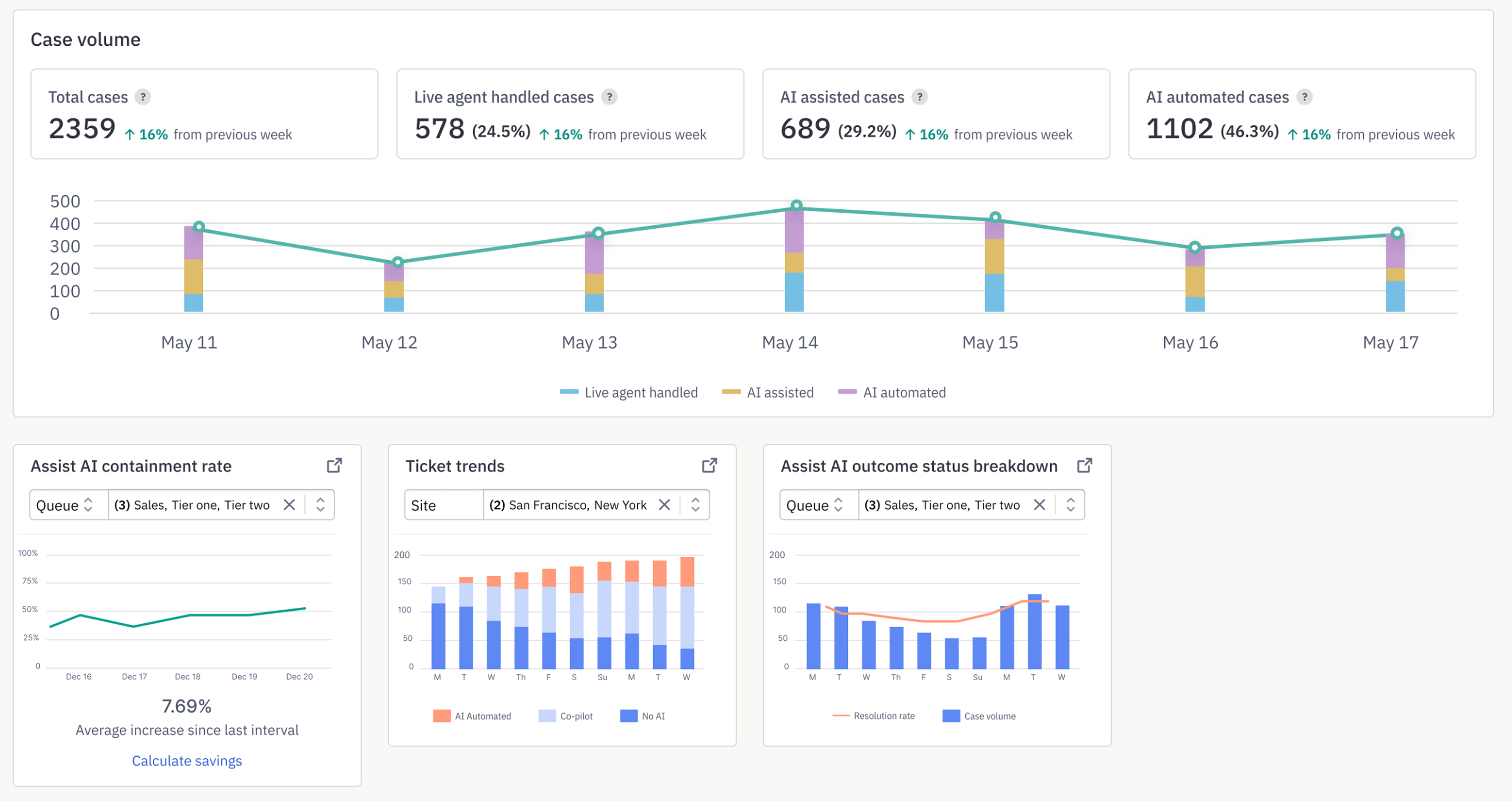Expand site selection list in Ticket trends

[695, 505]
